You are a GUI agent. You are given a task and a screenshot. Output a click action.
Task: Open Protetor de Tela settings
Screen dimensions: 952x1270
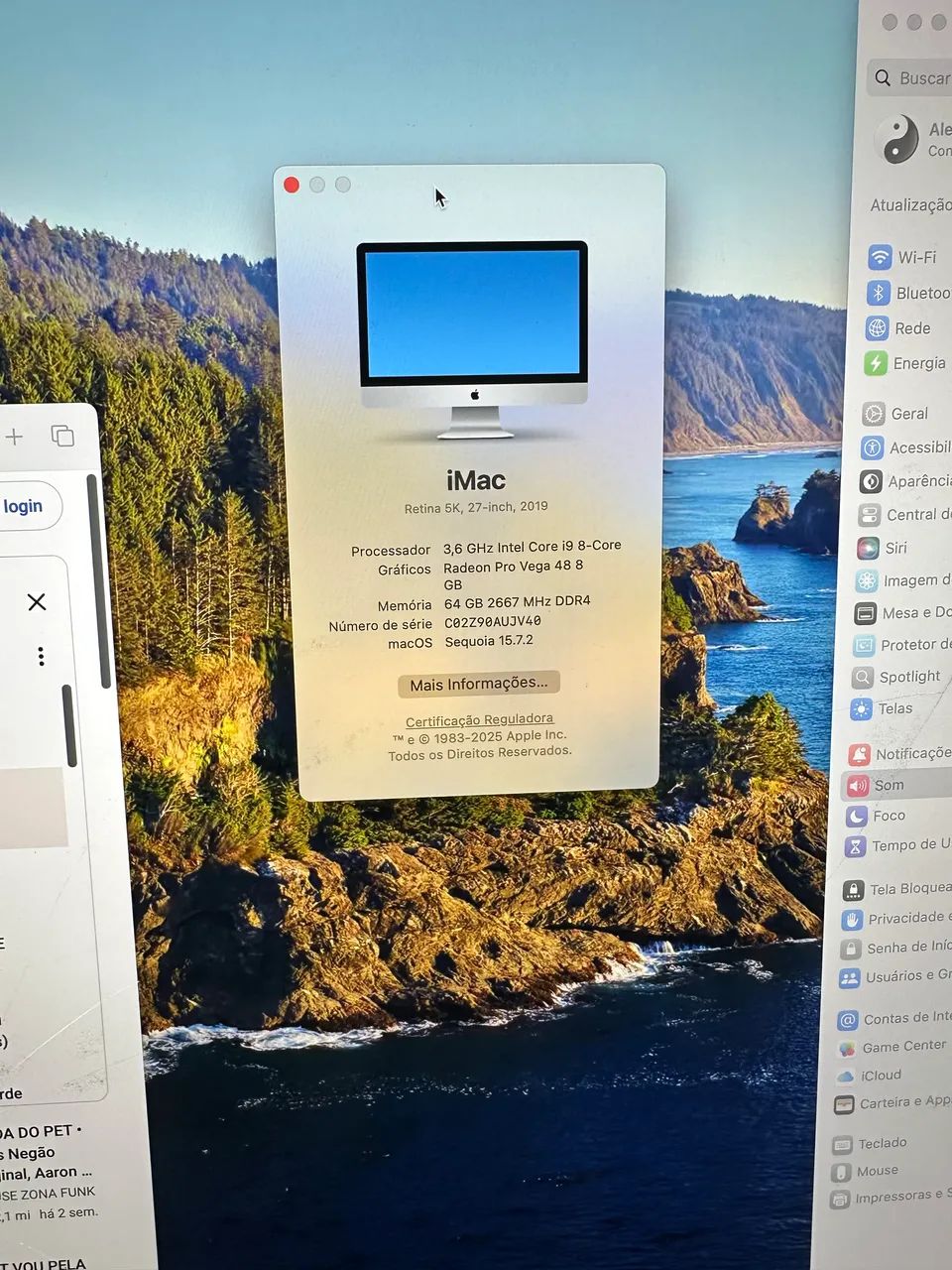tap(900, 644)
